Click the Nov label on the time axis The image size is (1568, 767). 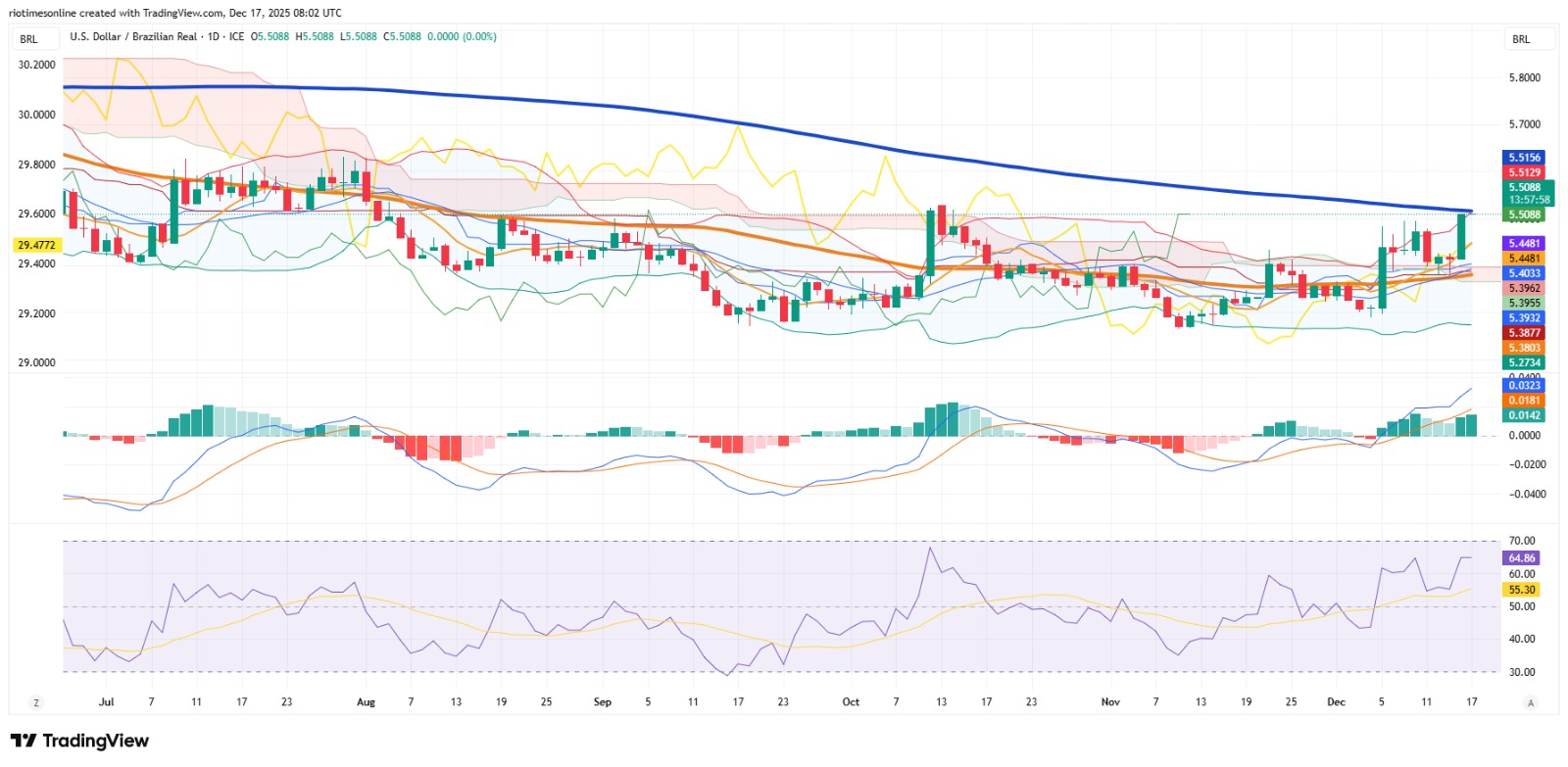(1110, 702)
